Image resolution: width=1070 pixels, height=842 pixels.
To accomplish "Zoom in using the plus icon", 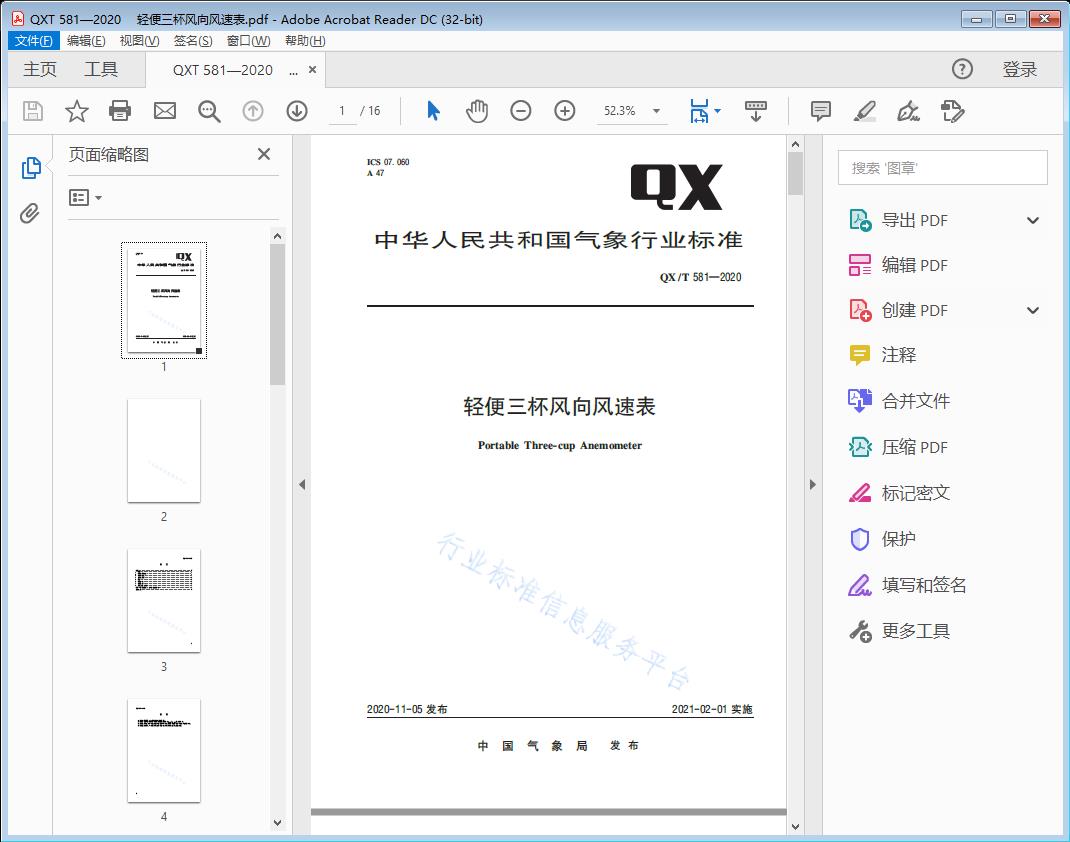I will pos(564,111).
